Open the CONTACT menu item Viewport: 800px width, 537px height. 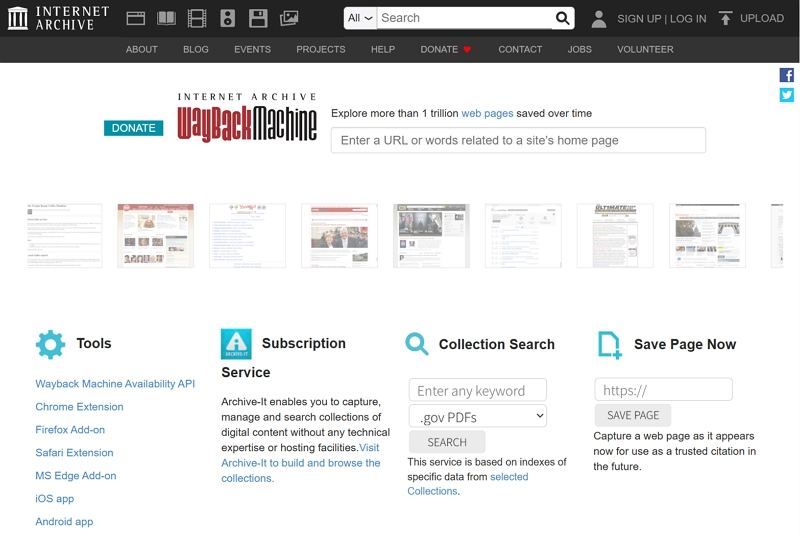(x=520, y=49)
